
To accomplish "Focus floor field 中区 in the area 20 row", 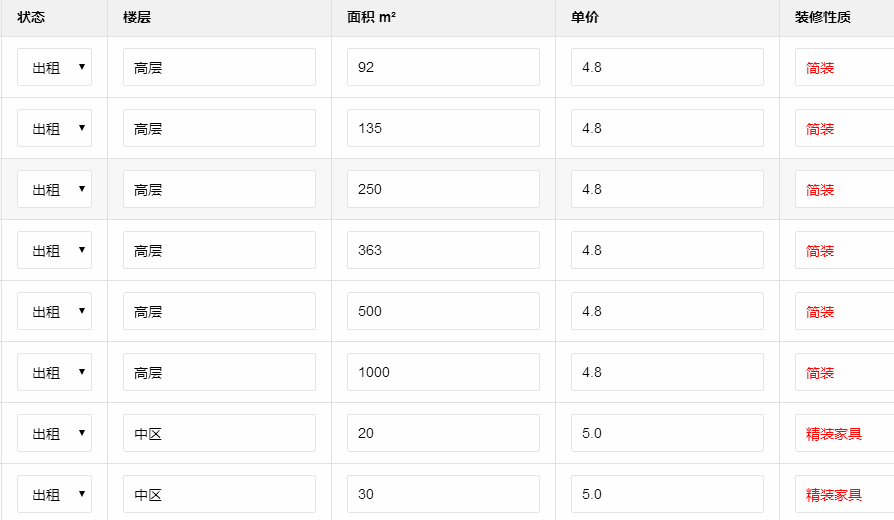I will (x=219, y=434).
